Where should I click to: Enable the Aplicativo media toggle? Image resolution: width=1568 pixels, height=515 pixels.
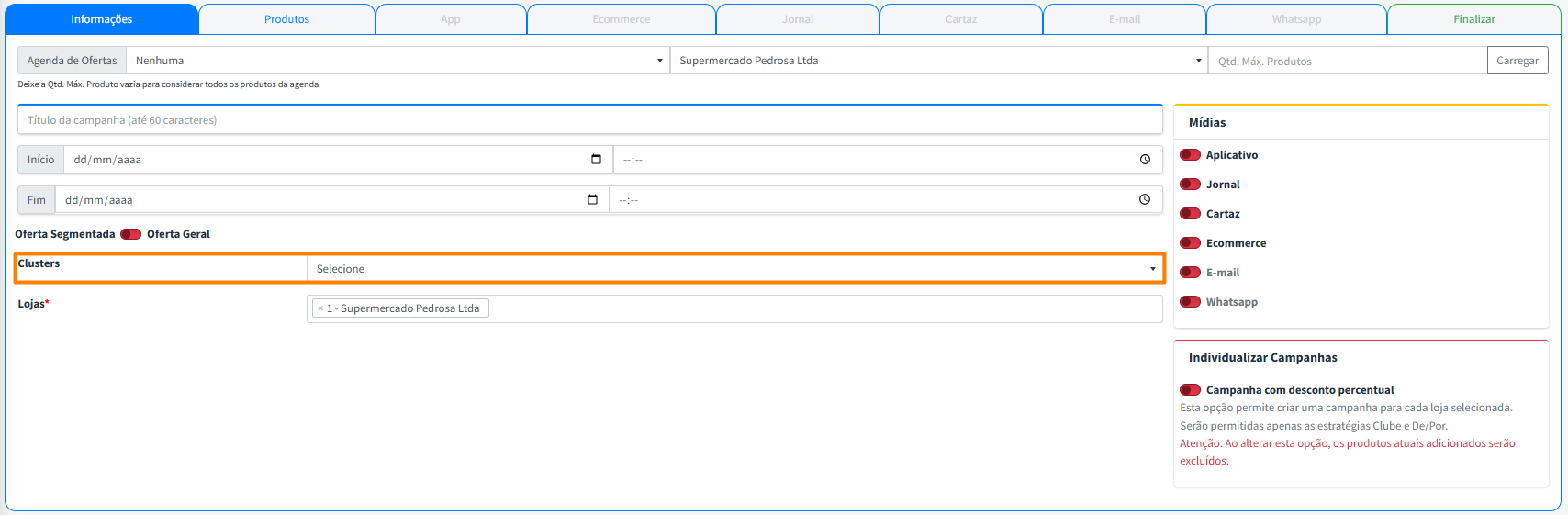click(1190, 155)
